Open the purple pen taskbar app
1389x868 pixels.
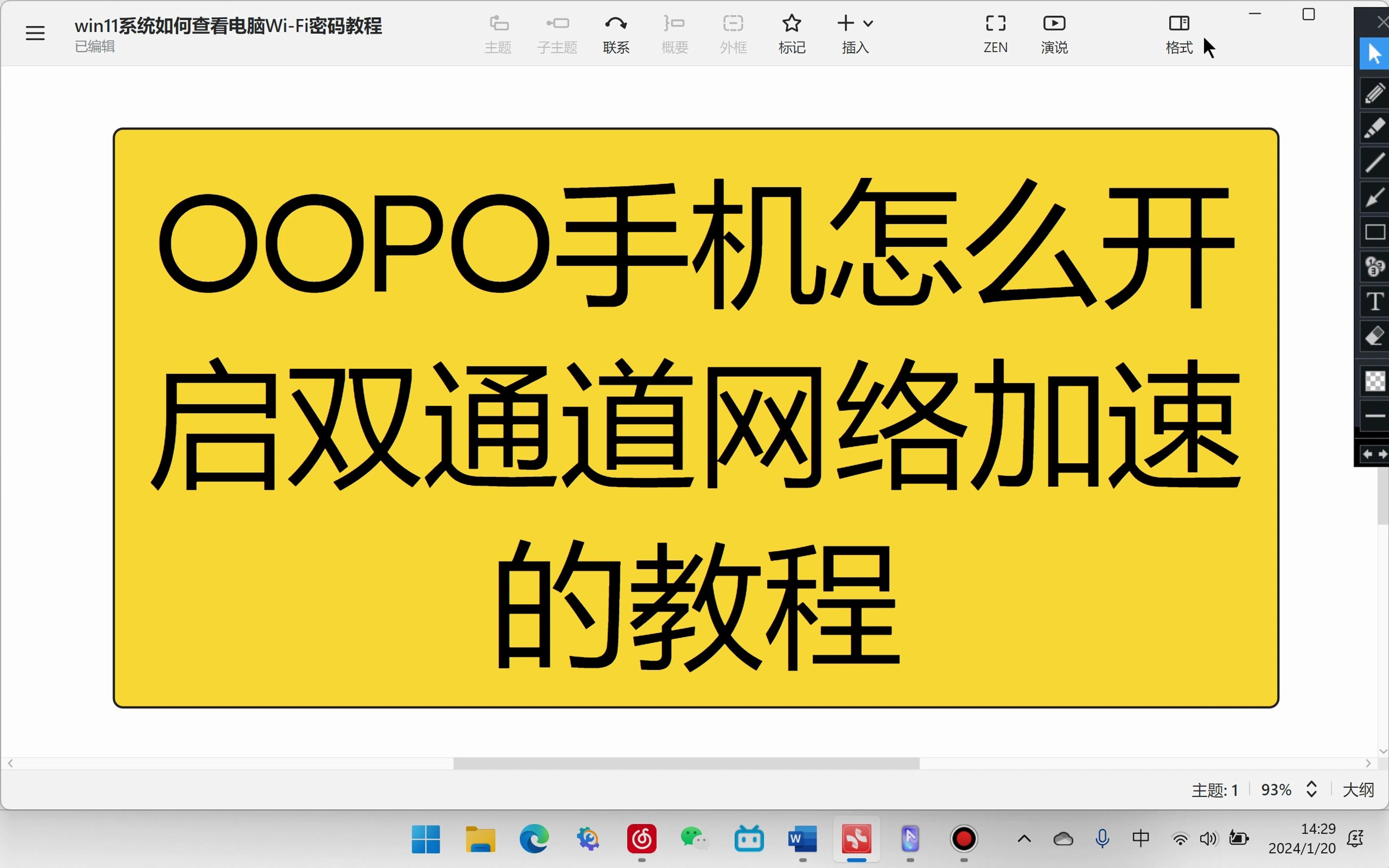(x=910, y=839)
